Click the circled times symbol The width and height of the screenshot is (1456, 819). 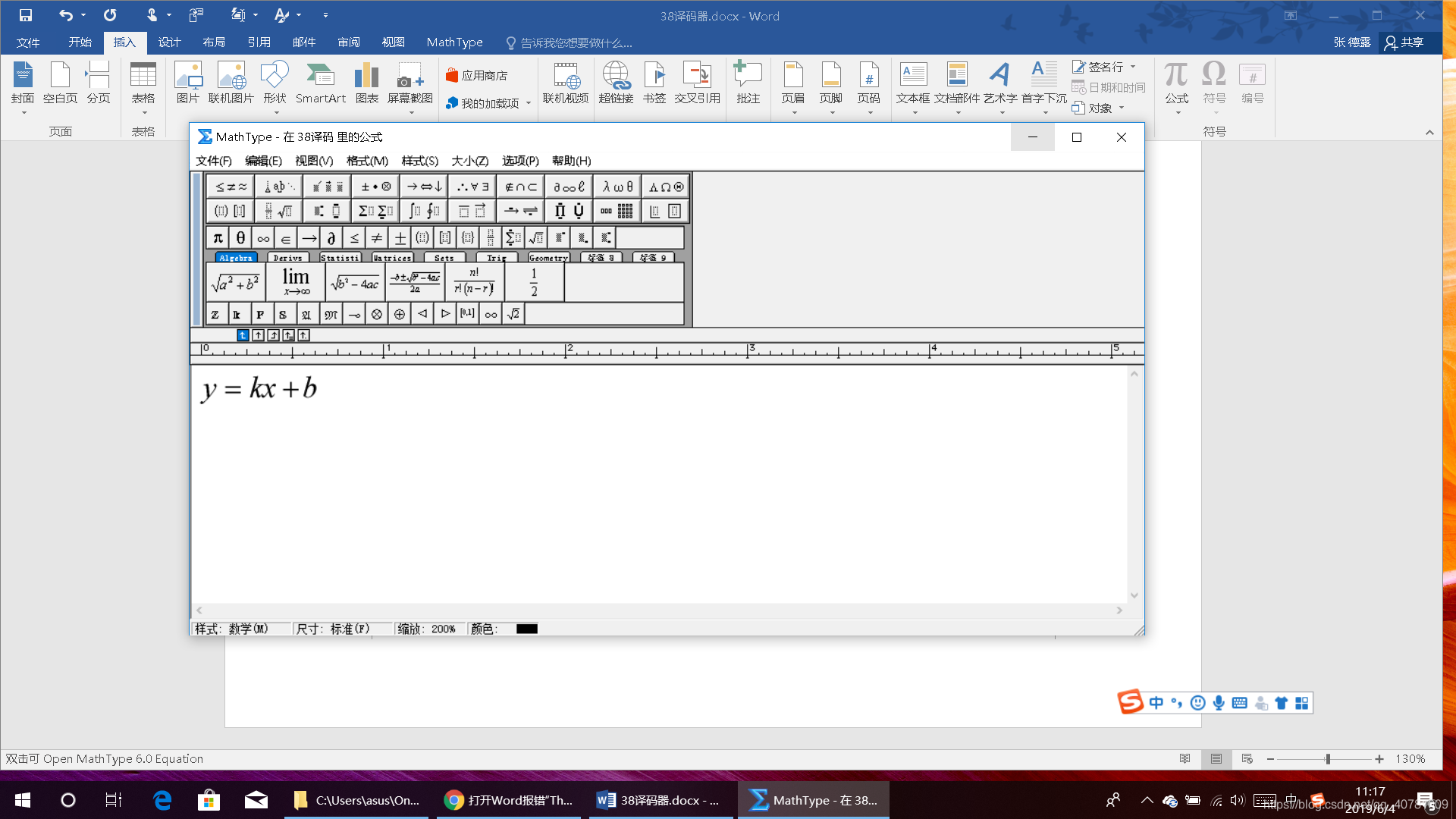click(x=377, y=314)
